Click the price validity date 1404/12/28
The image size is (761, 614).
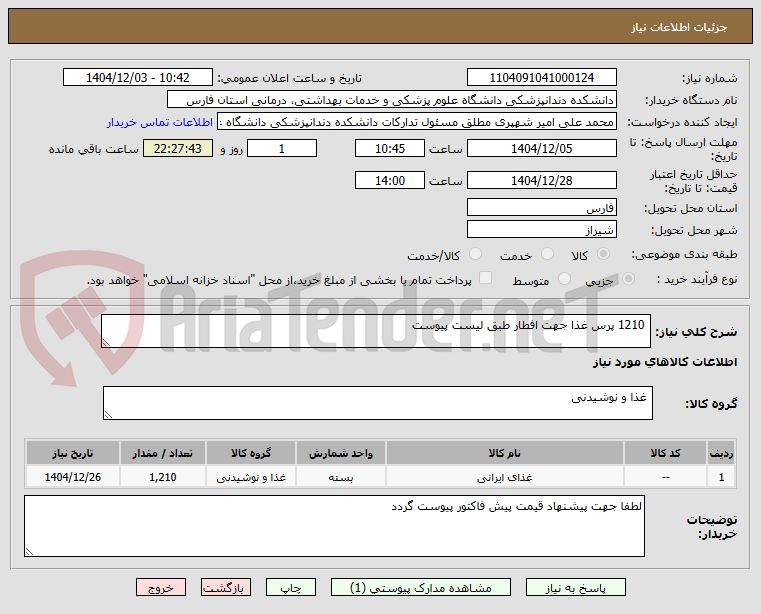coord(542,181)
